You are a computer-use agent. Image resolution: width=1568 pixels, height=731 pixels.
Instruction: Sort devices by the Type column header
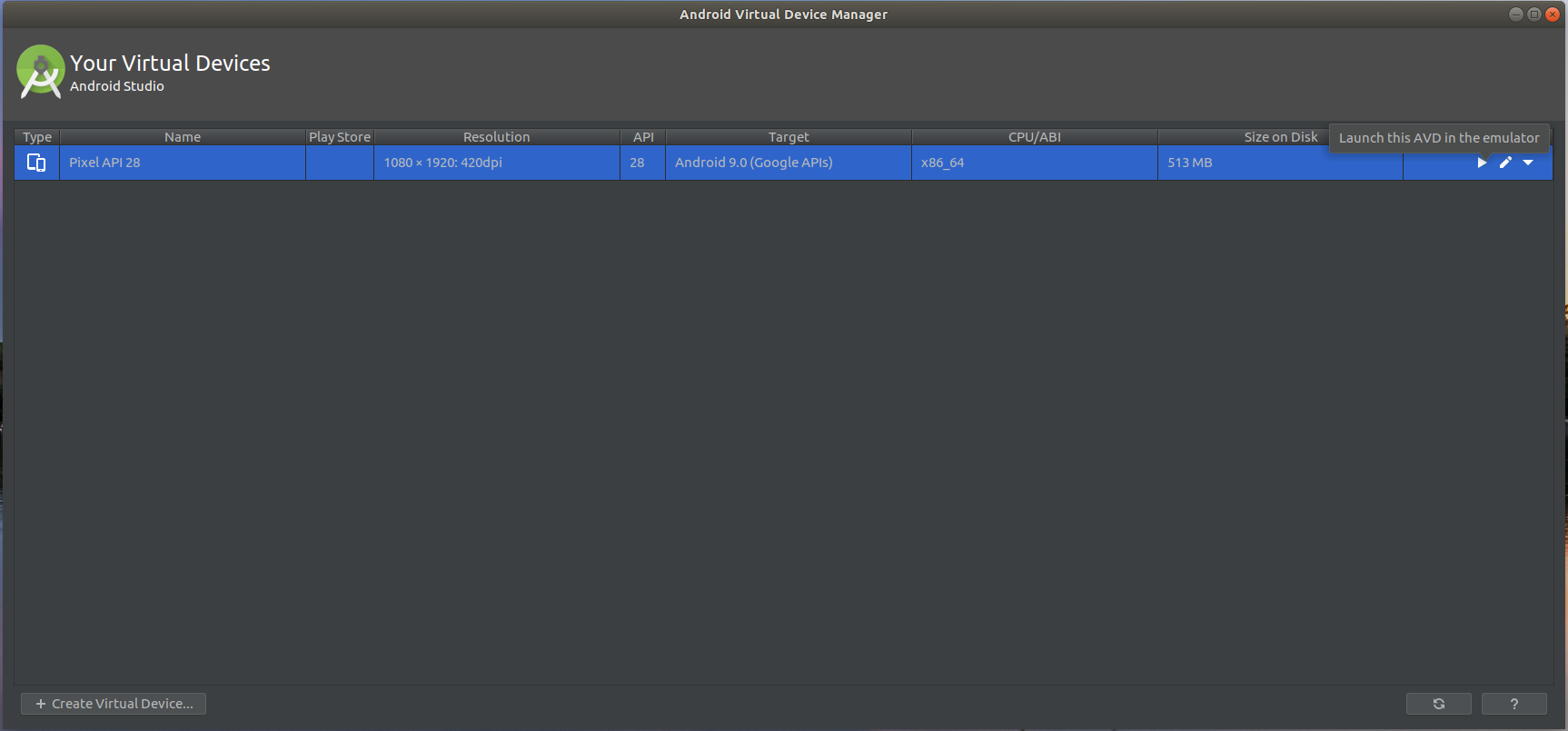[x=37, y=137]
